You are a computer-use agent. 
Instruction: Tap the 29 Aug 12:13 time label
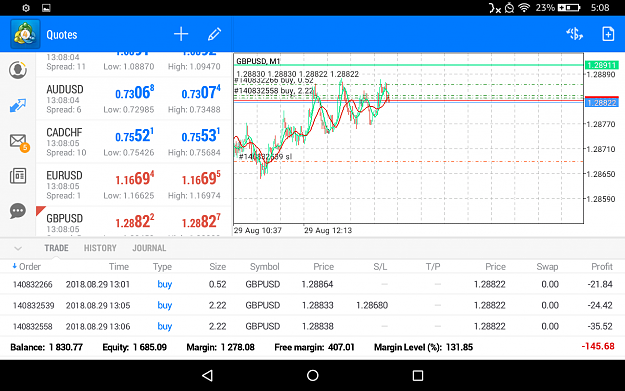328,230
